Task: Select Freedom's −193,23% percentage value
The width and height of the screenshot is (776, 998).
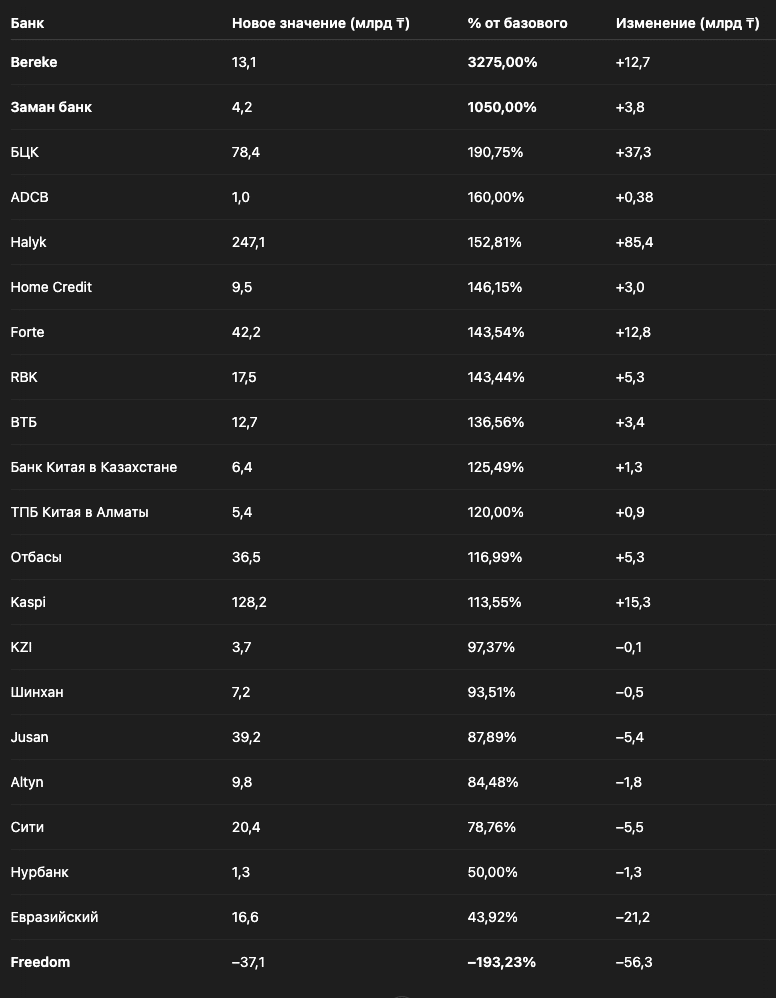Action: coord(502,962)
